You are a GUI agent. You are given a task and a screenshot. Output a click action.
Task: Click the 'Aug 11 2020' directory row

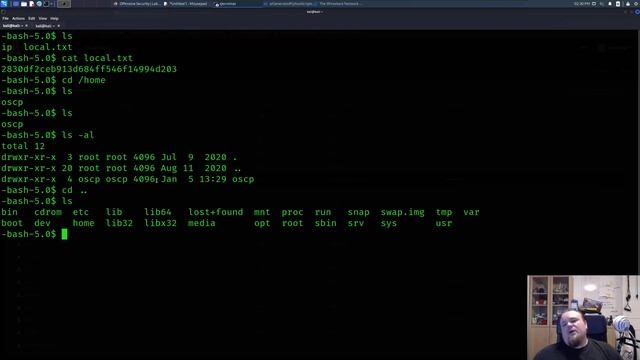coord(121,168)
